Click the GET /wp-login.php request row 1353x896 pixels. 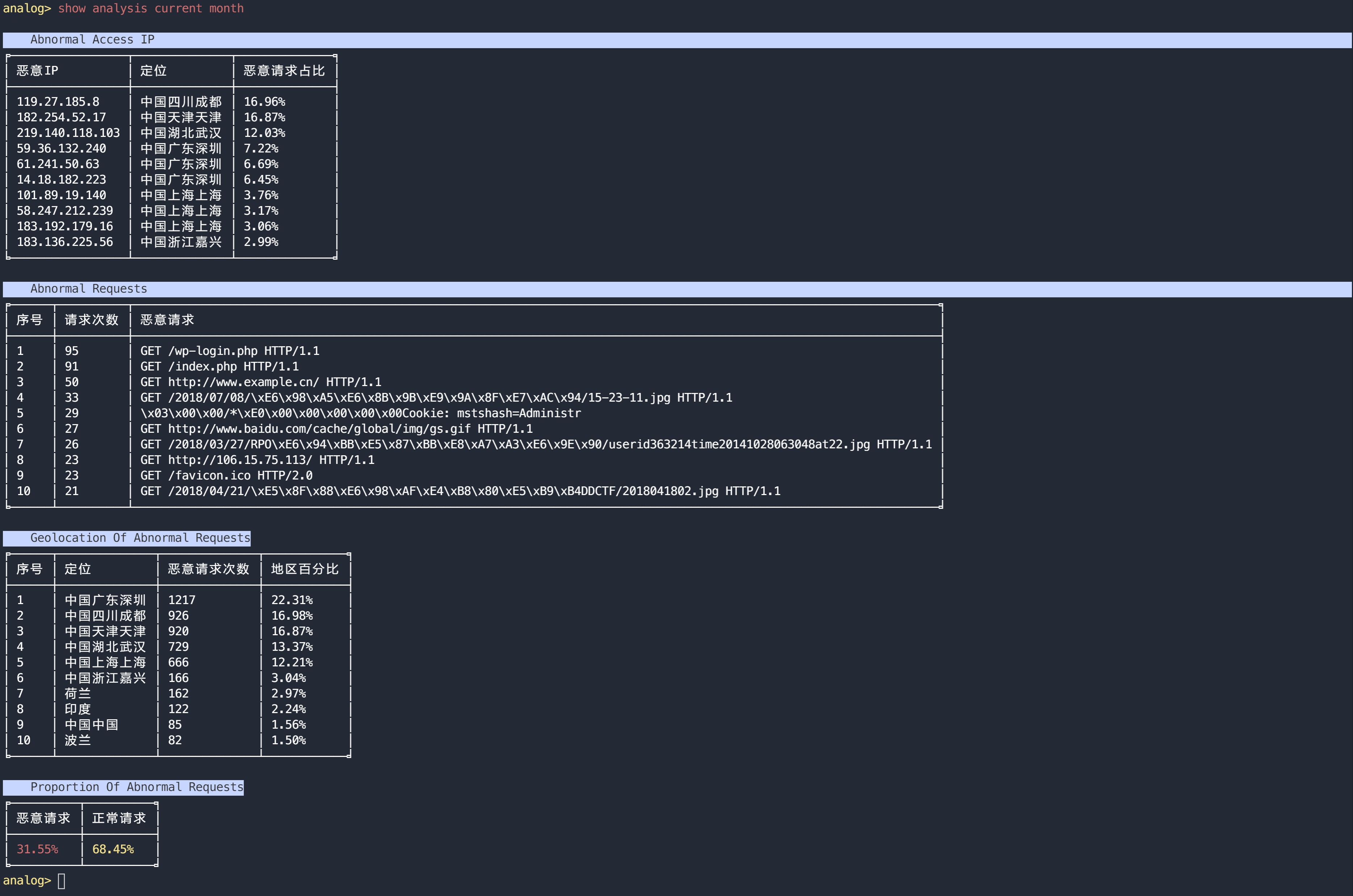tap(230, 351)
